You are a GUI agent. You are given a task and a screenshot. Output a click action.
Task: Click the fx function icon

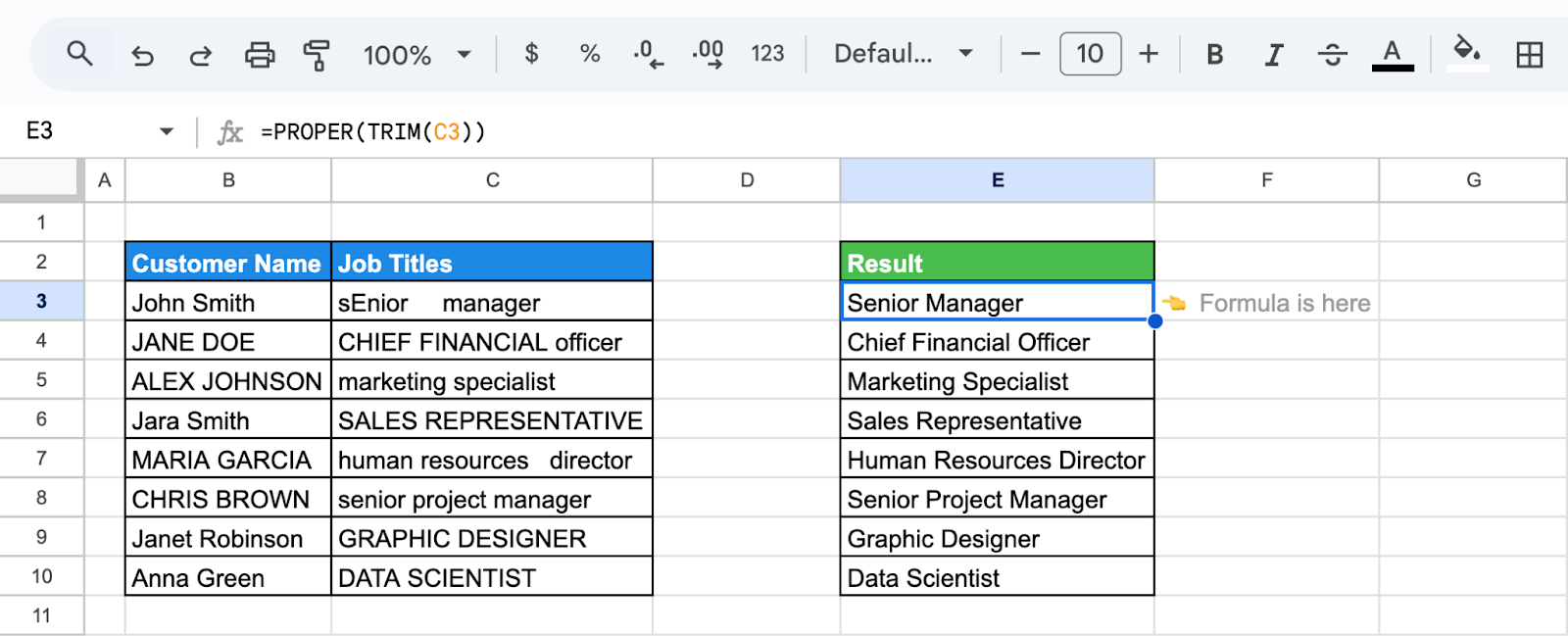coord(230,131)
